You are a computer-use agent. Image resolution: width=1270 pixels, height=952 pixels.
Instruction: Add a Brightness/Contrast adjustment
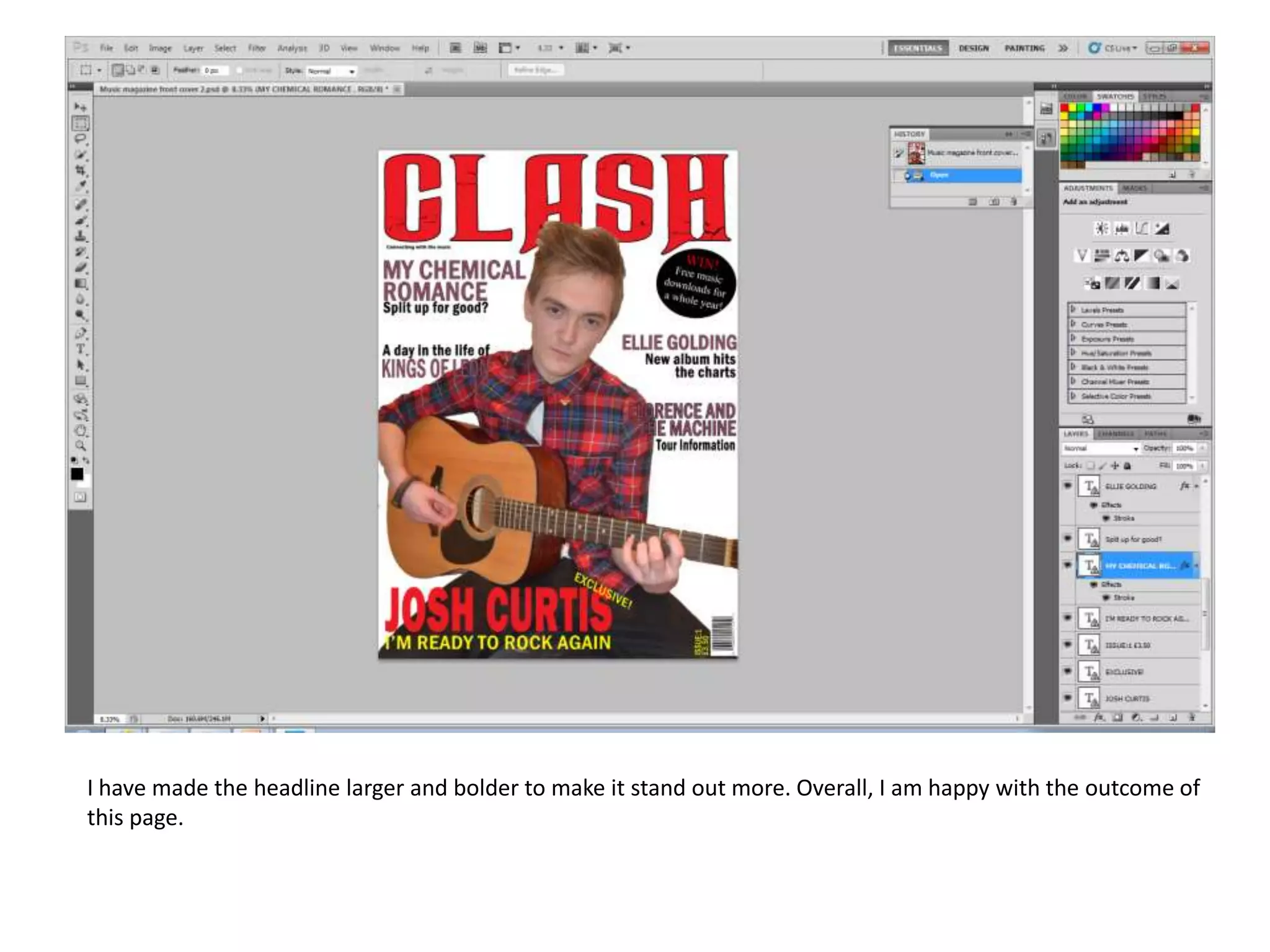point(1101,229)
